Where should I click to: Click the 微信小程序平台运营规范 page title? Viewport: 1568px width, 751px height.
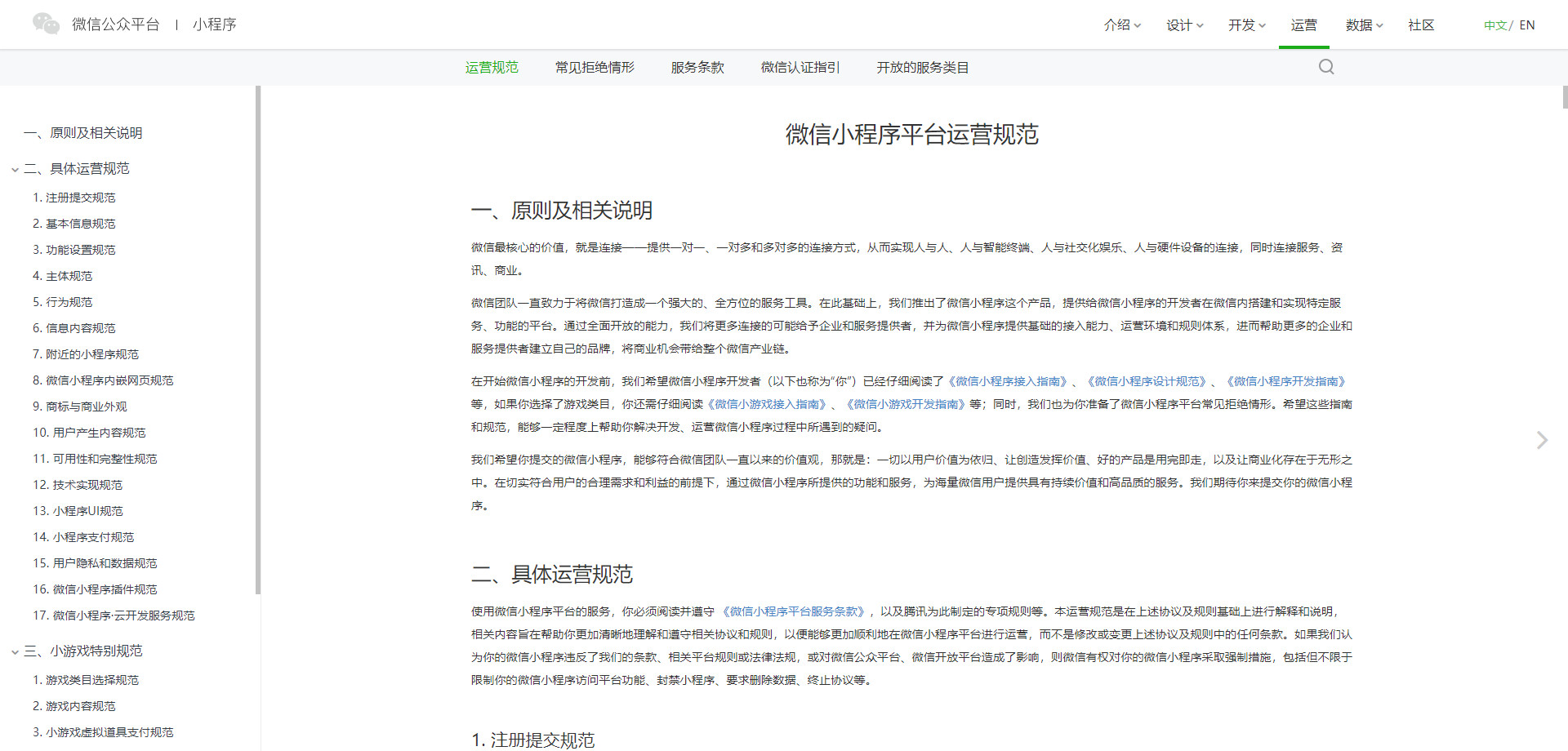(x=911, y=134)
